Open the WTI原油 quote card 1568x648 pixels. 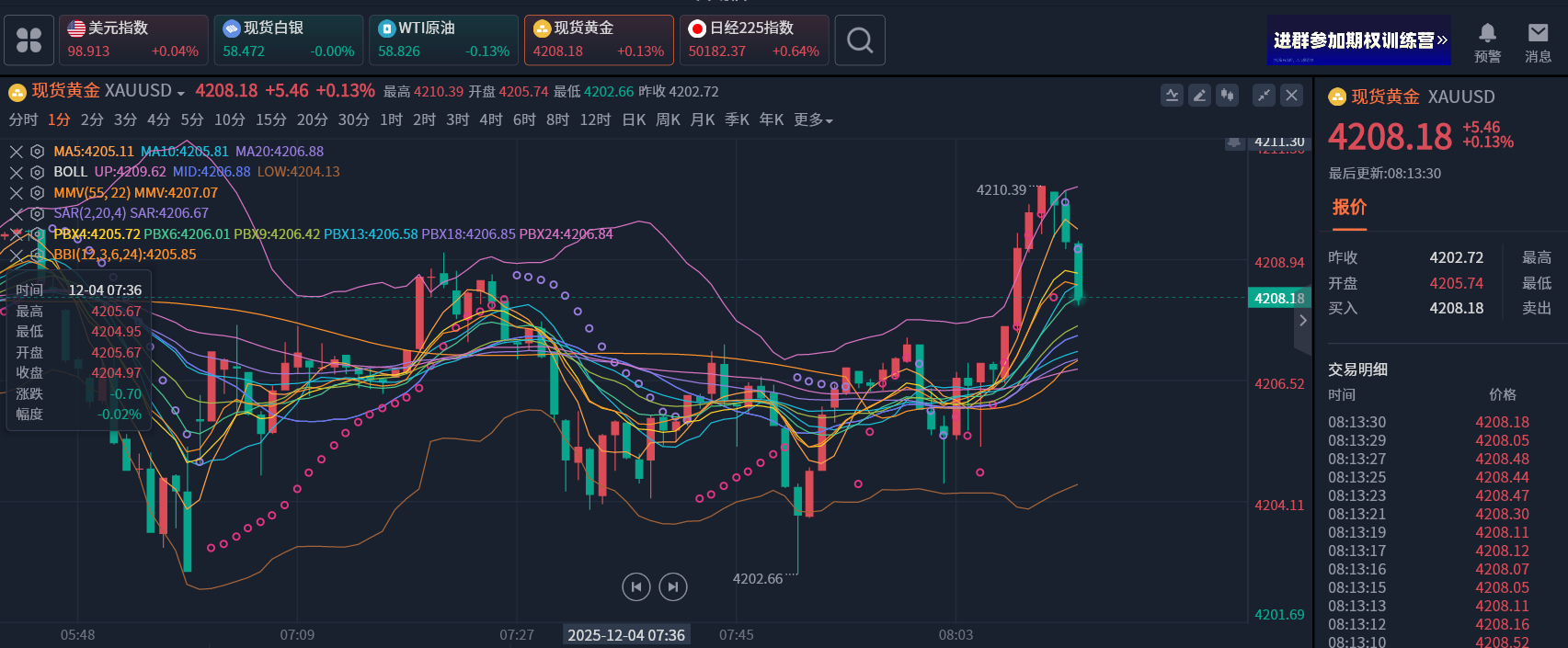[x=443, y=40]
